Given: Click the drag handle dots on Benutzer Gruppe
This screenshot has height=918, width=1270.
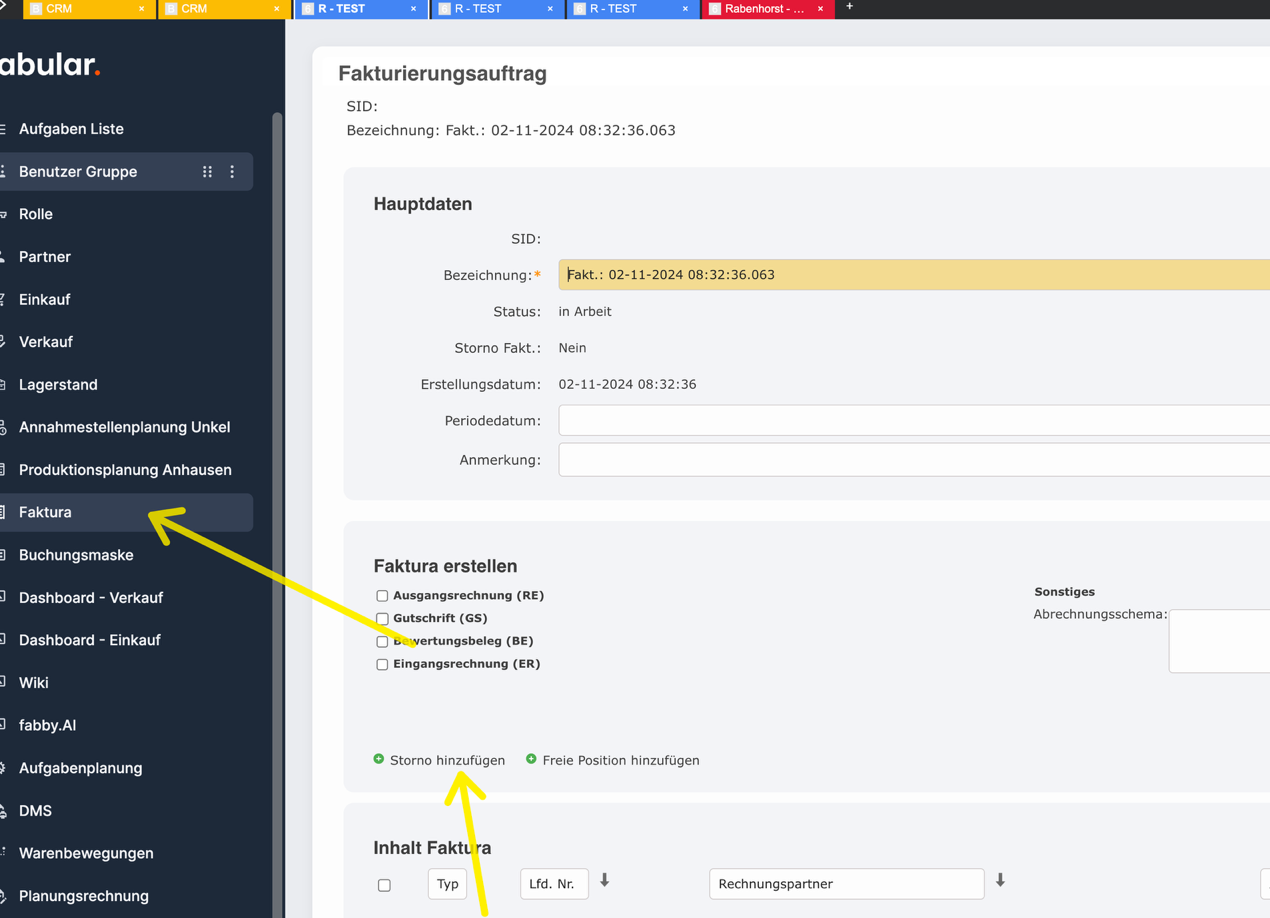Looking at the screenshot, I should pos(207,171).
